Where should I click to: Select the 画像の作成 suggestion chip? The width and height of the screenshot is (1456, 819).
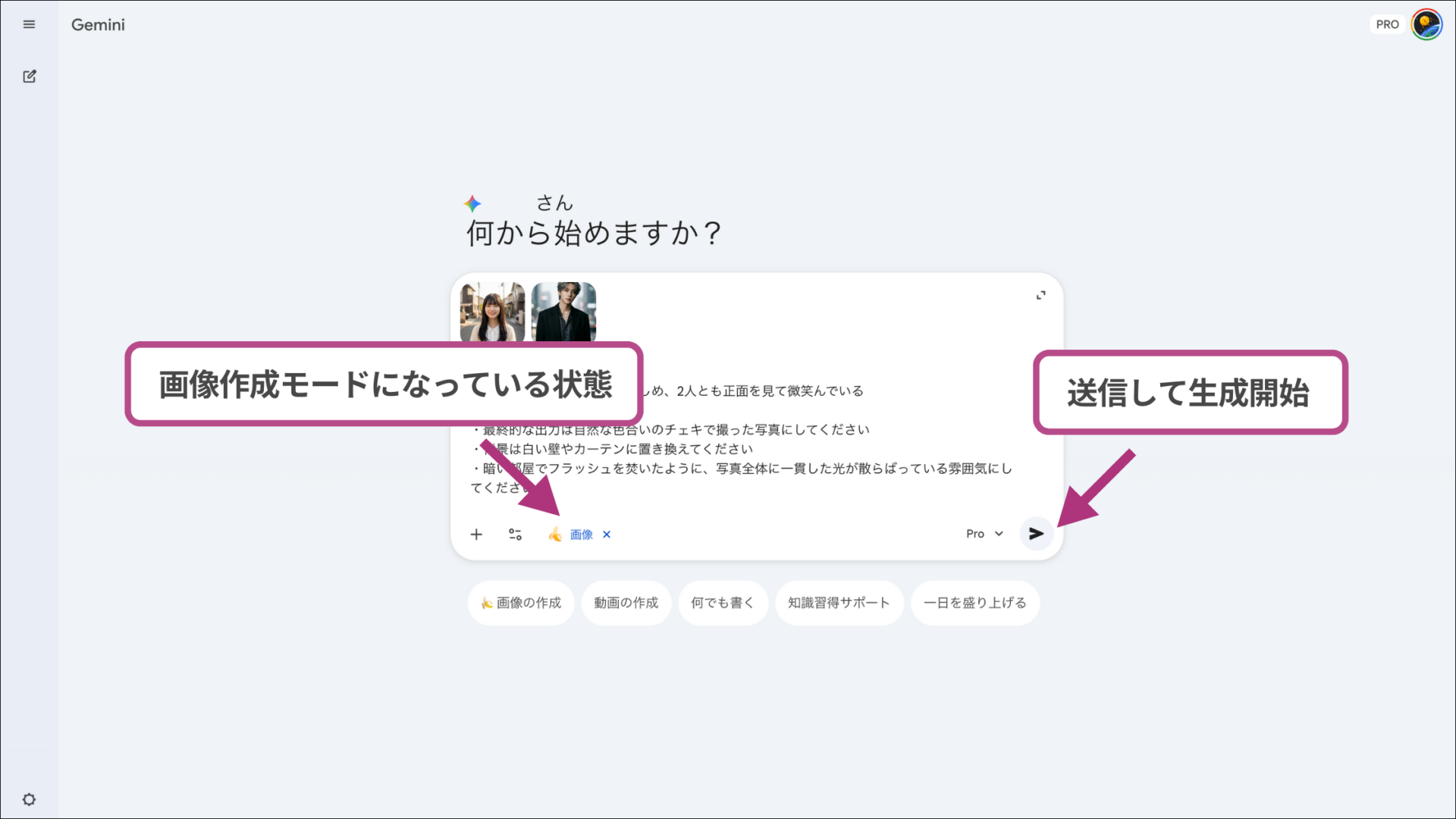tap(521, 602)
